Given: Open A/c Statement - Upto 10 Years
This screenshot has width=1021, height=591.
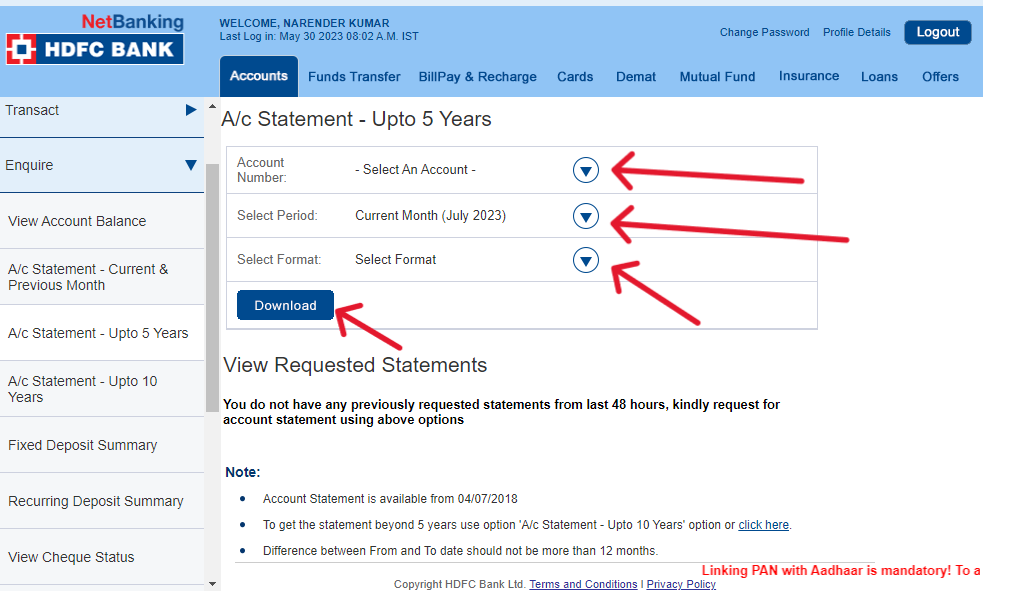Looking at the screenshot, I should point(102,389).
